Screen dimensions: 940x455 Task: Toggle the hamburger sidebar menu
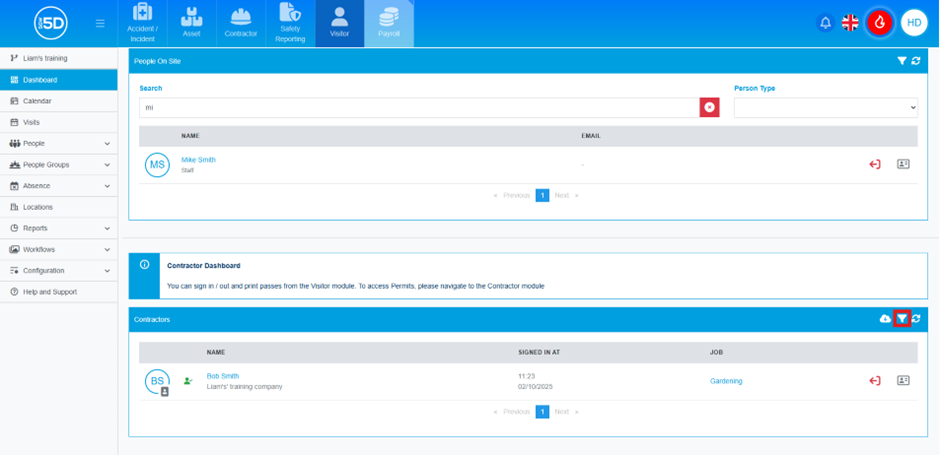[100, 23]
